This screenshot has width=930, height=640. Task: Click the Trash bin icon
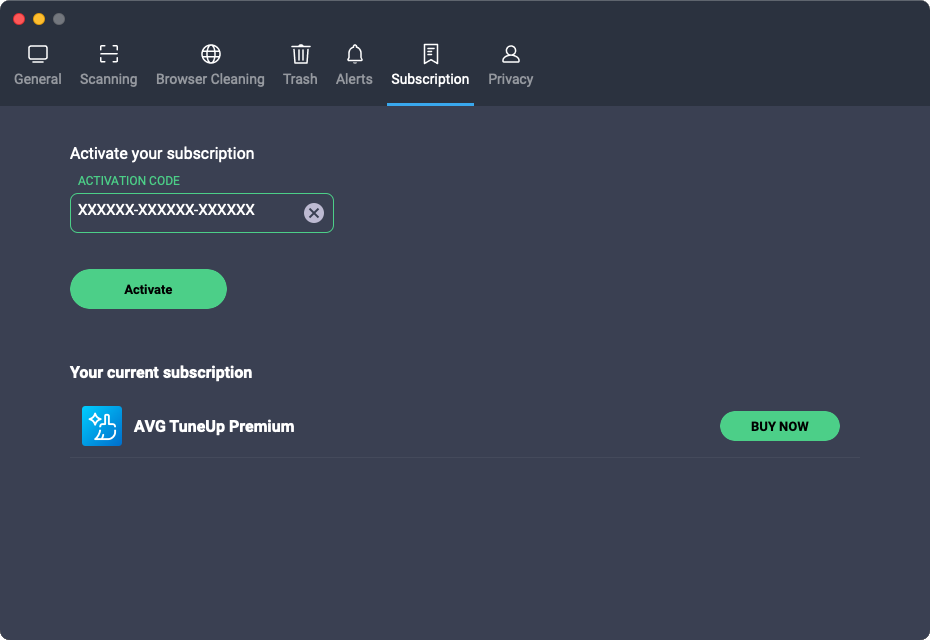301,54
